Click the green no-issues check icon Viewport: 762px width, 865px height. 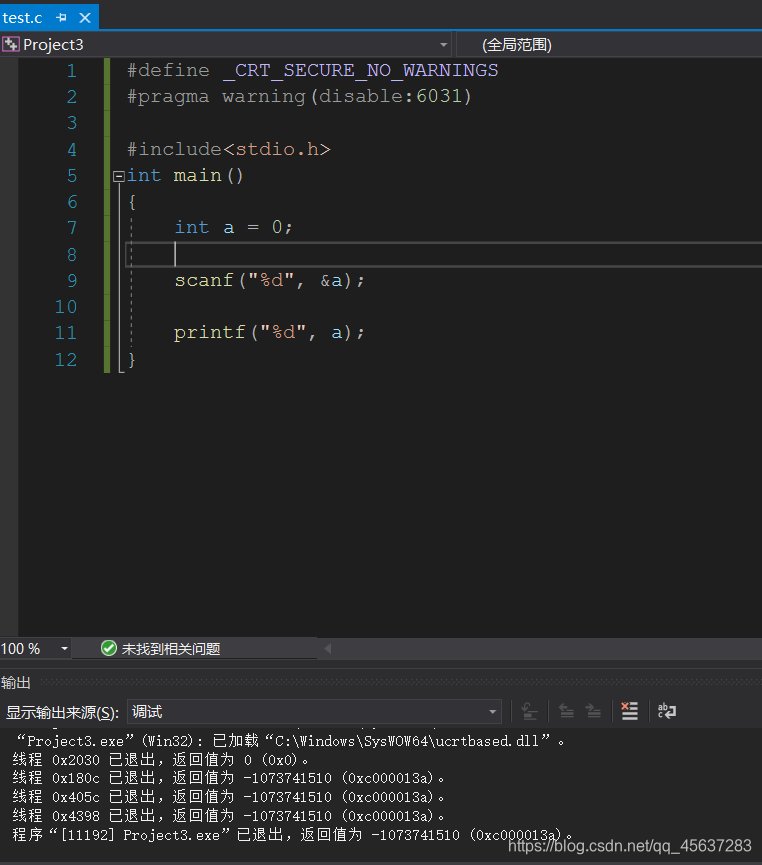pyautogui.click(x=109, y=648)
